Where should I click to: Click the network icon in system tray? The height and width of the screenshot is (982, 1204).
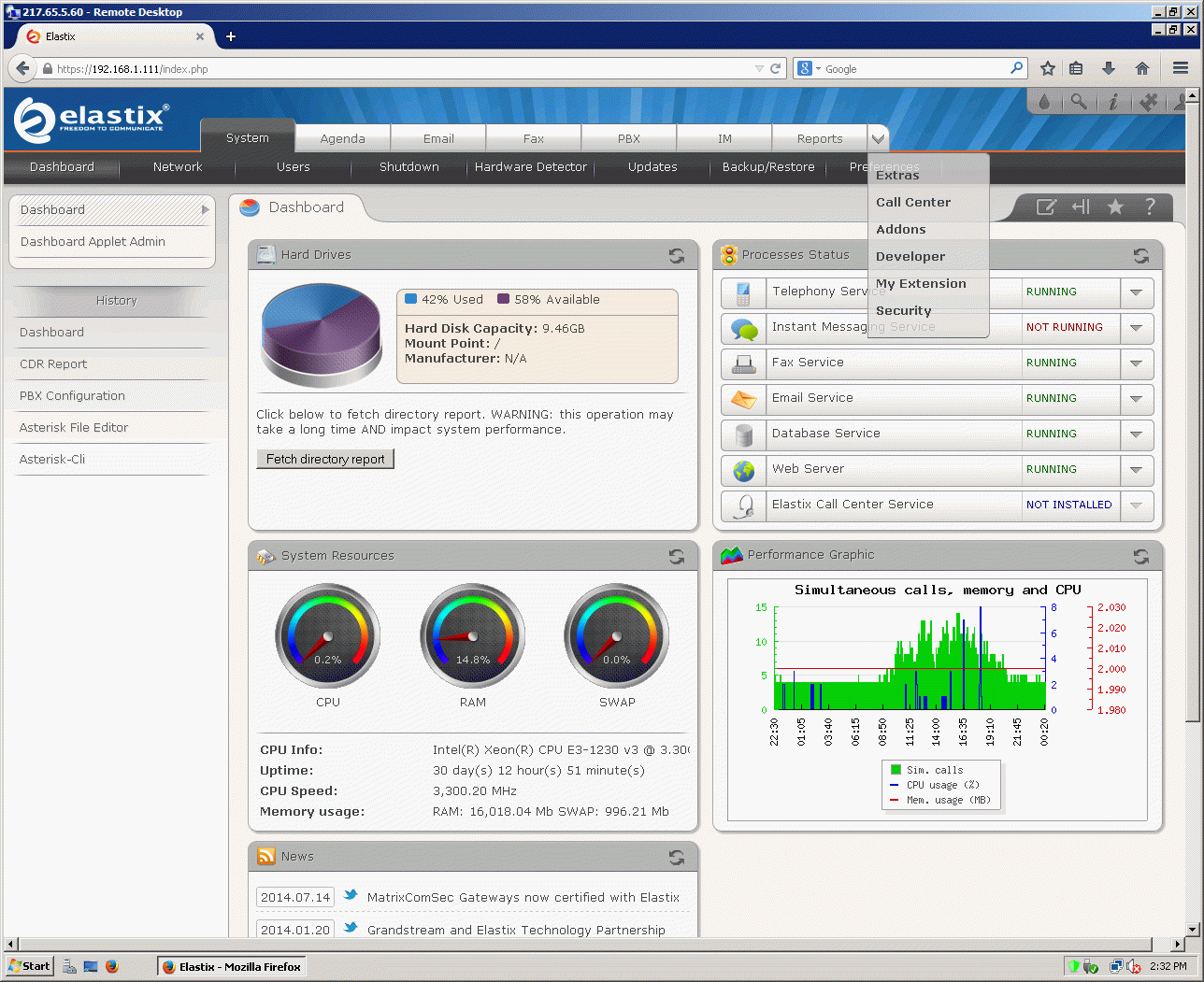coord(1115,966)
